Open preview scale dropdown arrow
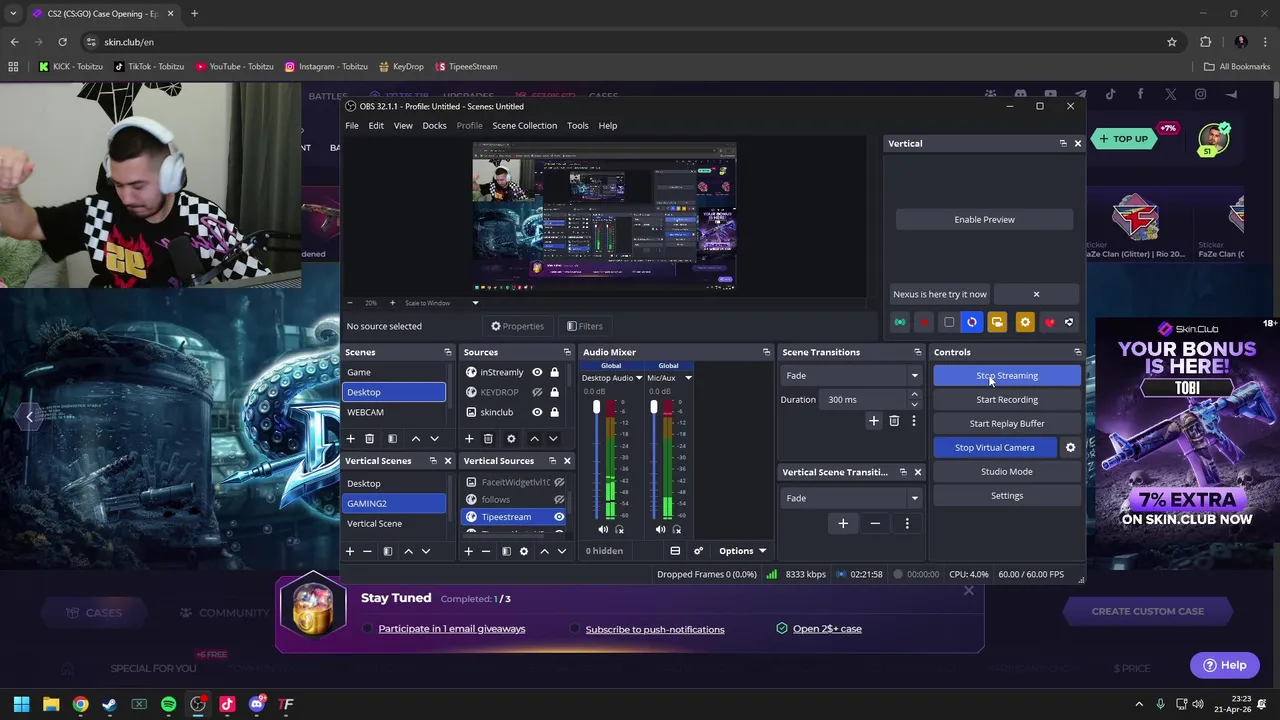 pos(475,303)
